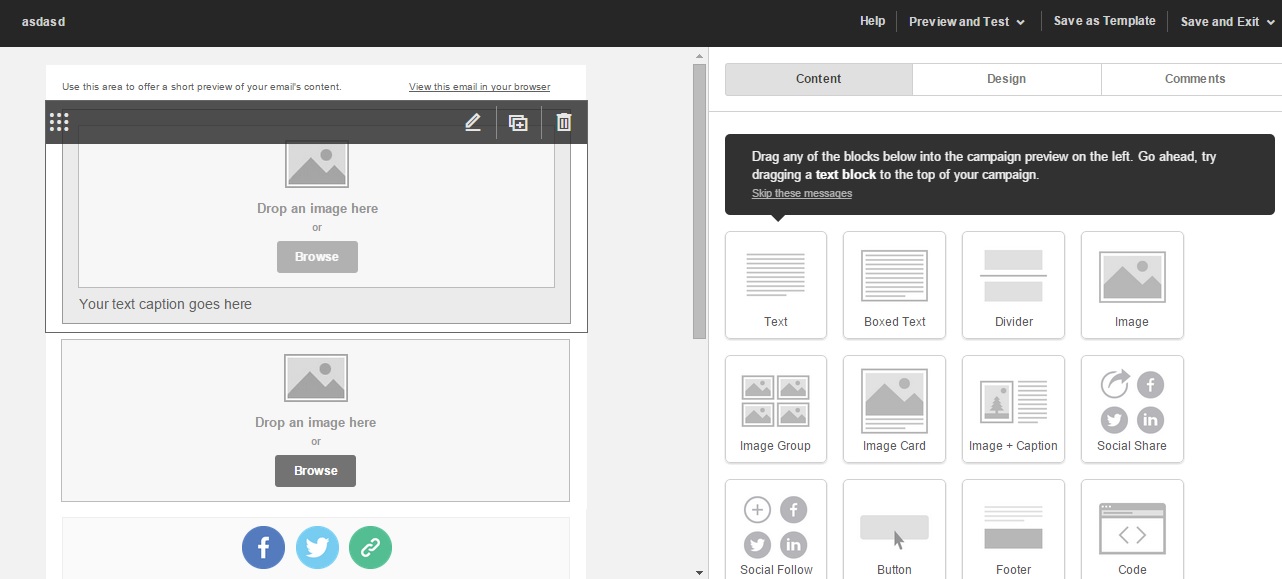Click the Facebook share icon in preview
Image resolution: width=1282 pixels, height=579 pixels.
[263, 547]
